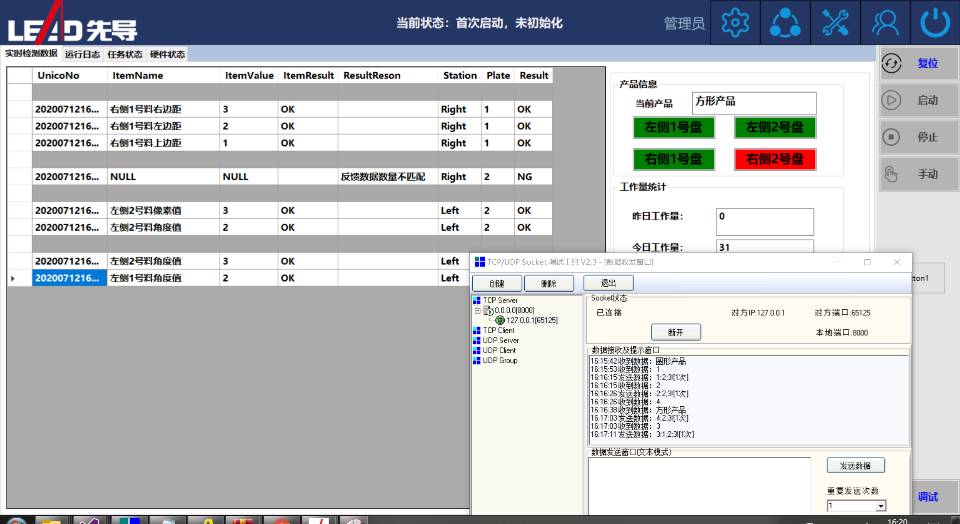This screenshot has width=960, height=524.
Task: Select 127.0.0.1[65125] connection in tree
Action: point(531,320)
